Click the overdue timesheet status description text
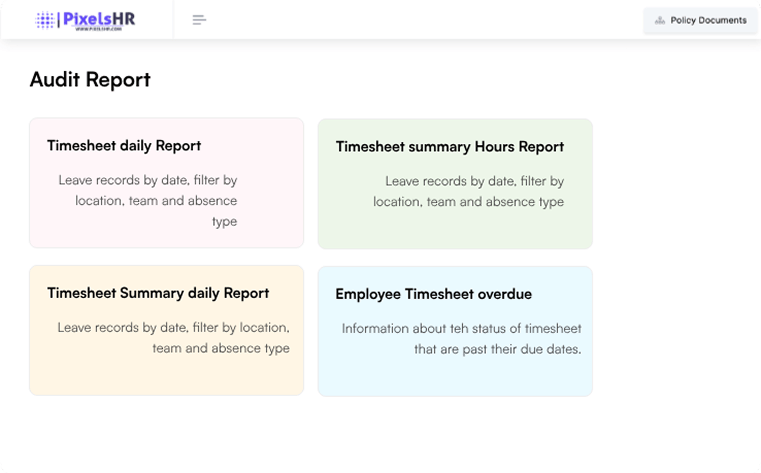The image size is (761, 473). pos(462,338)
